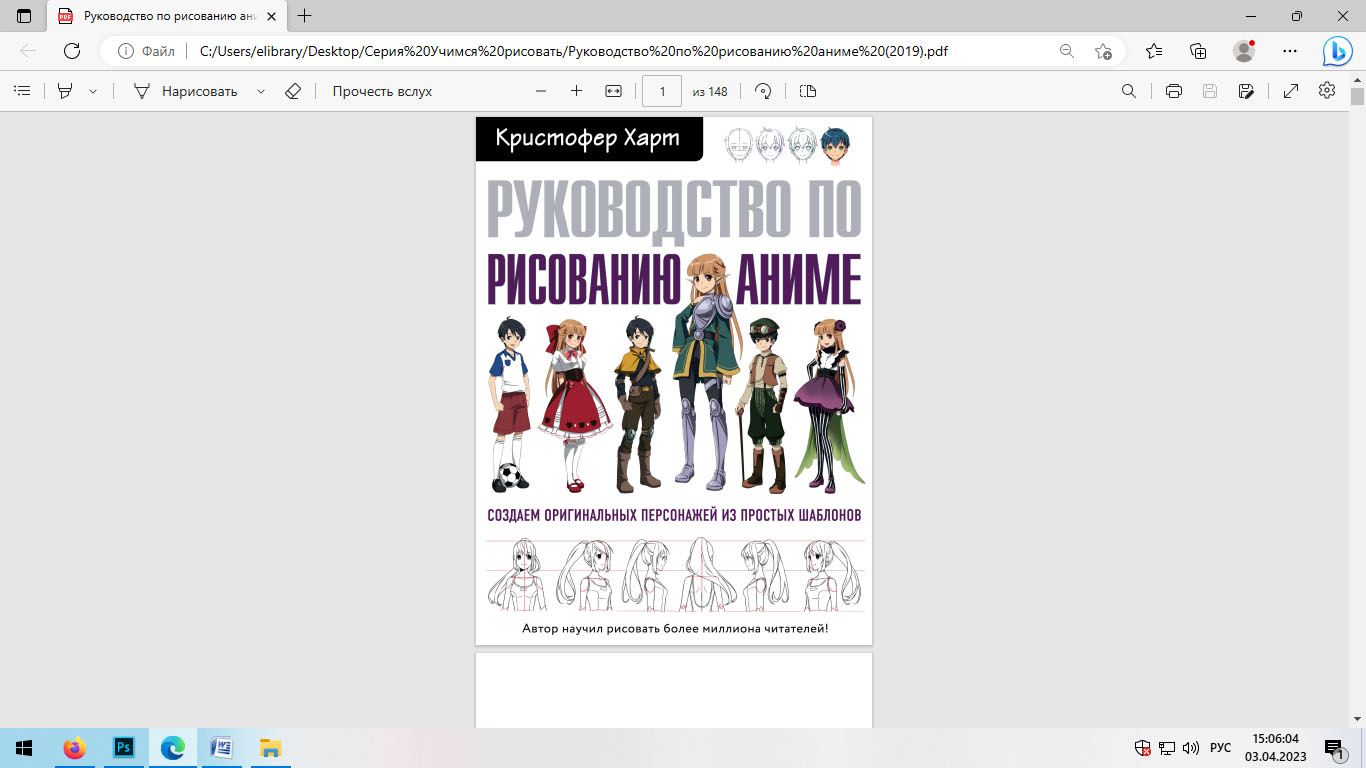Image resolution: width=1366 pixels, height=768 pixels.
Task: Expand highlighter color options dropdown
Action: tap(93, 91)
